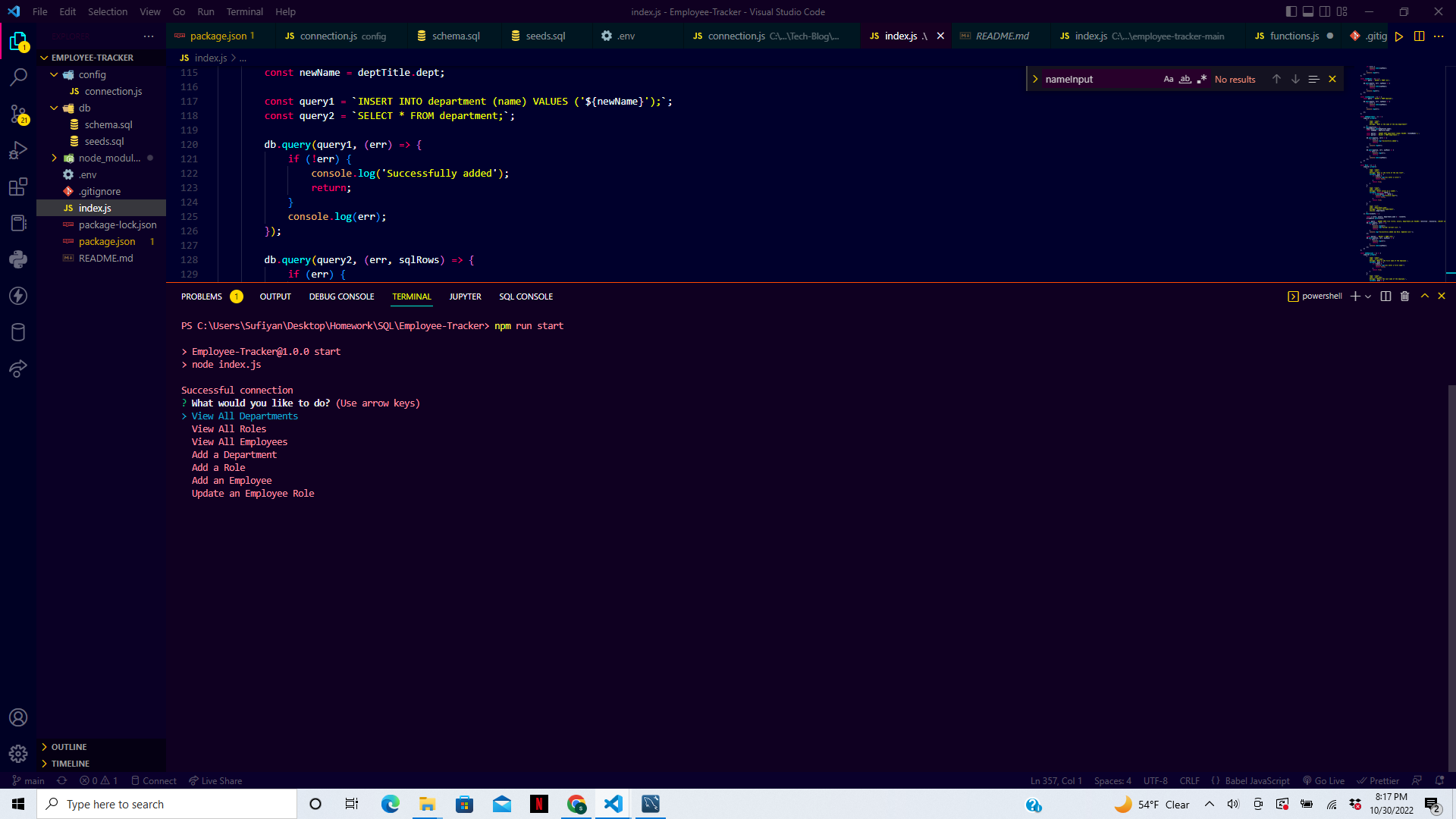Image resolution: width=1456 pixels, height=819 pixels.
Task: Click the Split Terminal icon
Action: [x=1385, y=297]
